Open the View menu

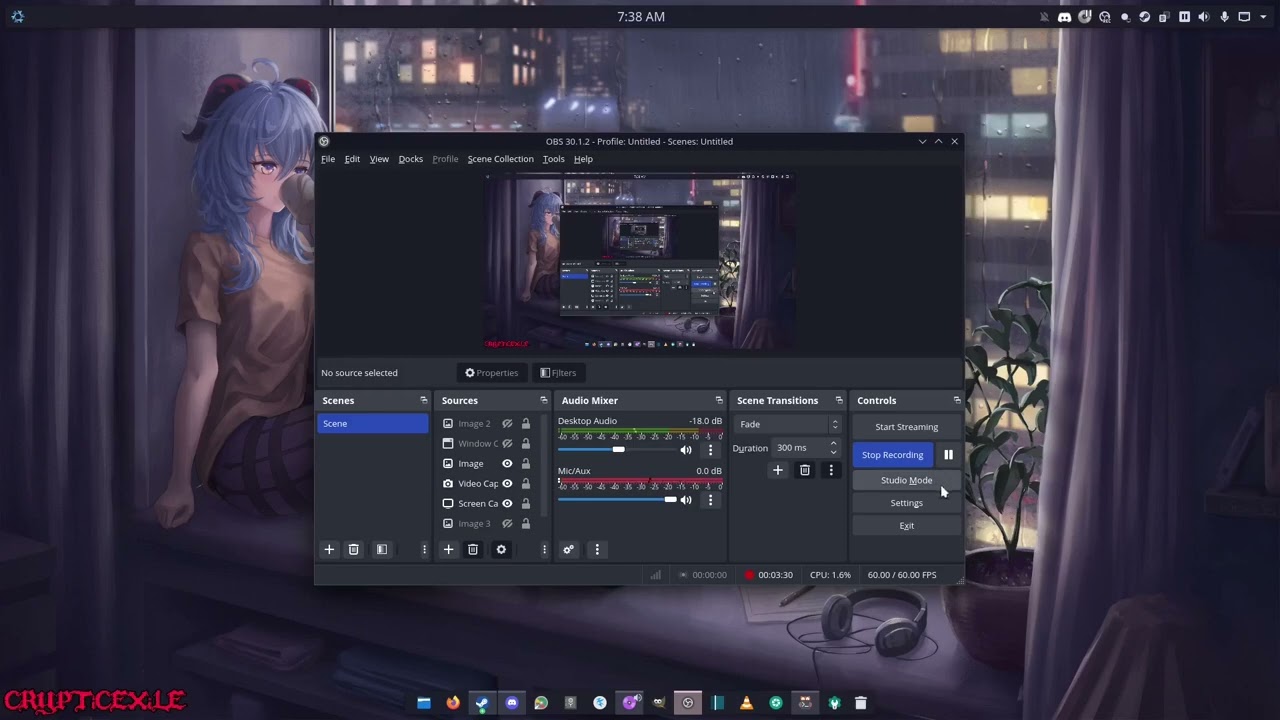click(x=379, y=159)
